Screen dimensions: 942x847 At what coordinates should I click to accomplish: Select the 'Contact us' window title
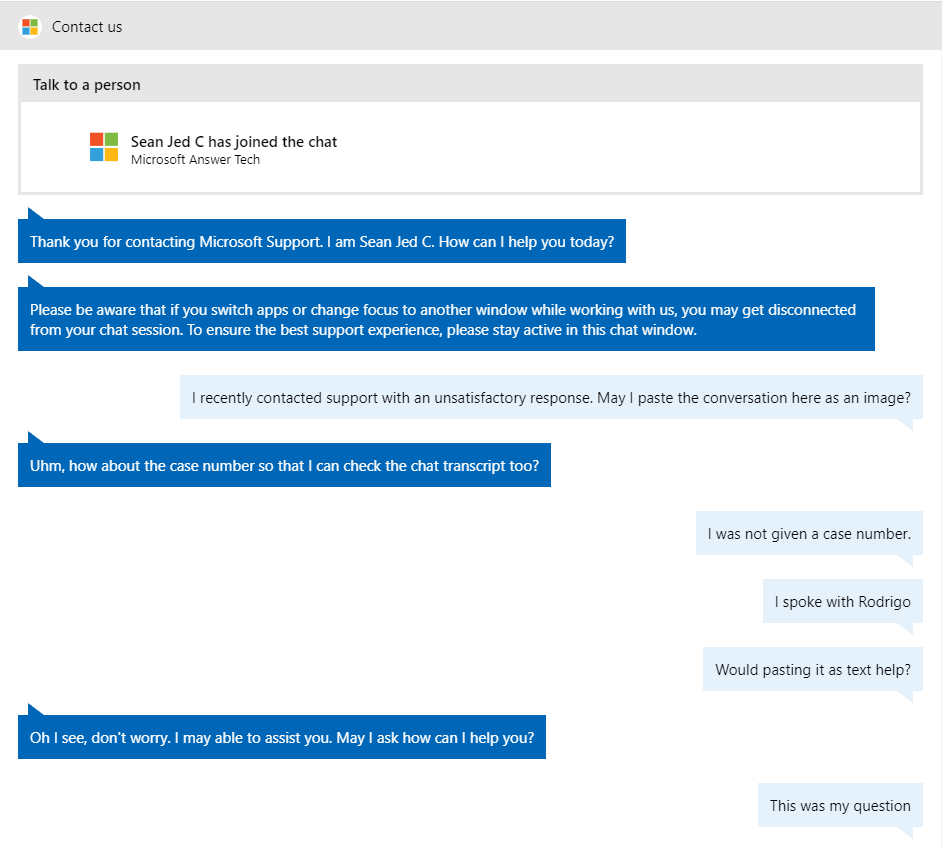pyautogui.click(x=87, y=27)
